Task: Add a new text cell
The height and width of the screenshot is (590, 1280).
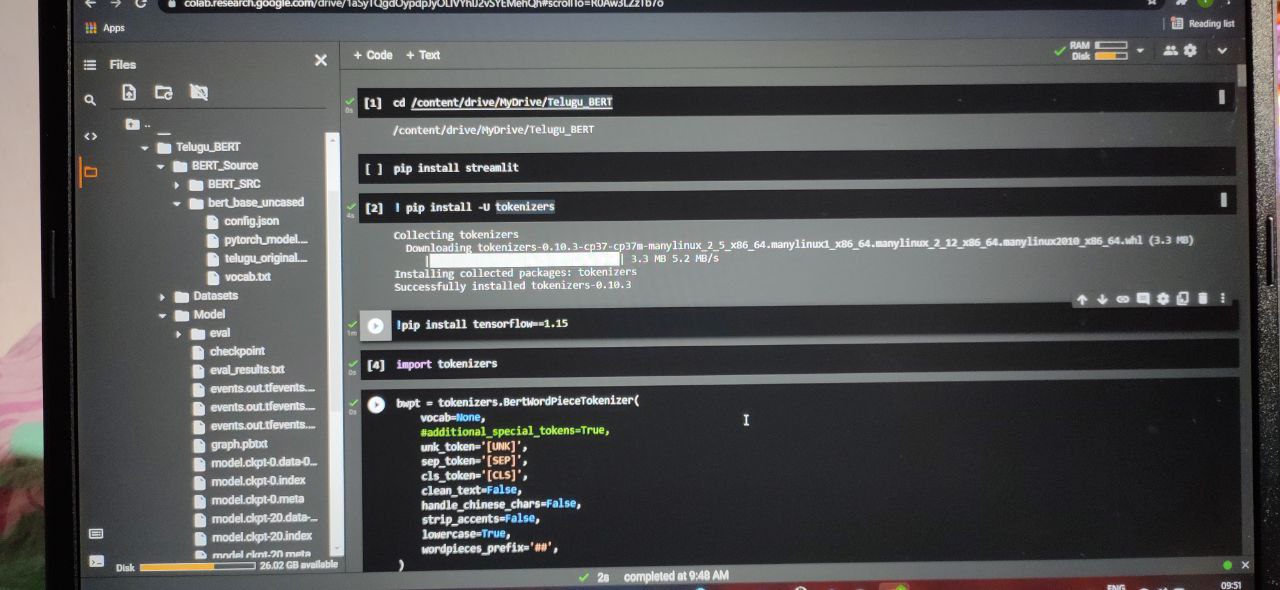Action: click(423, 55)
